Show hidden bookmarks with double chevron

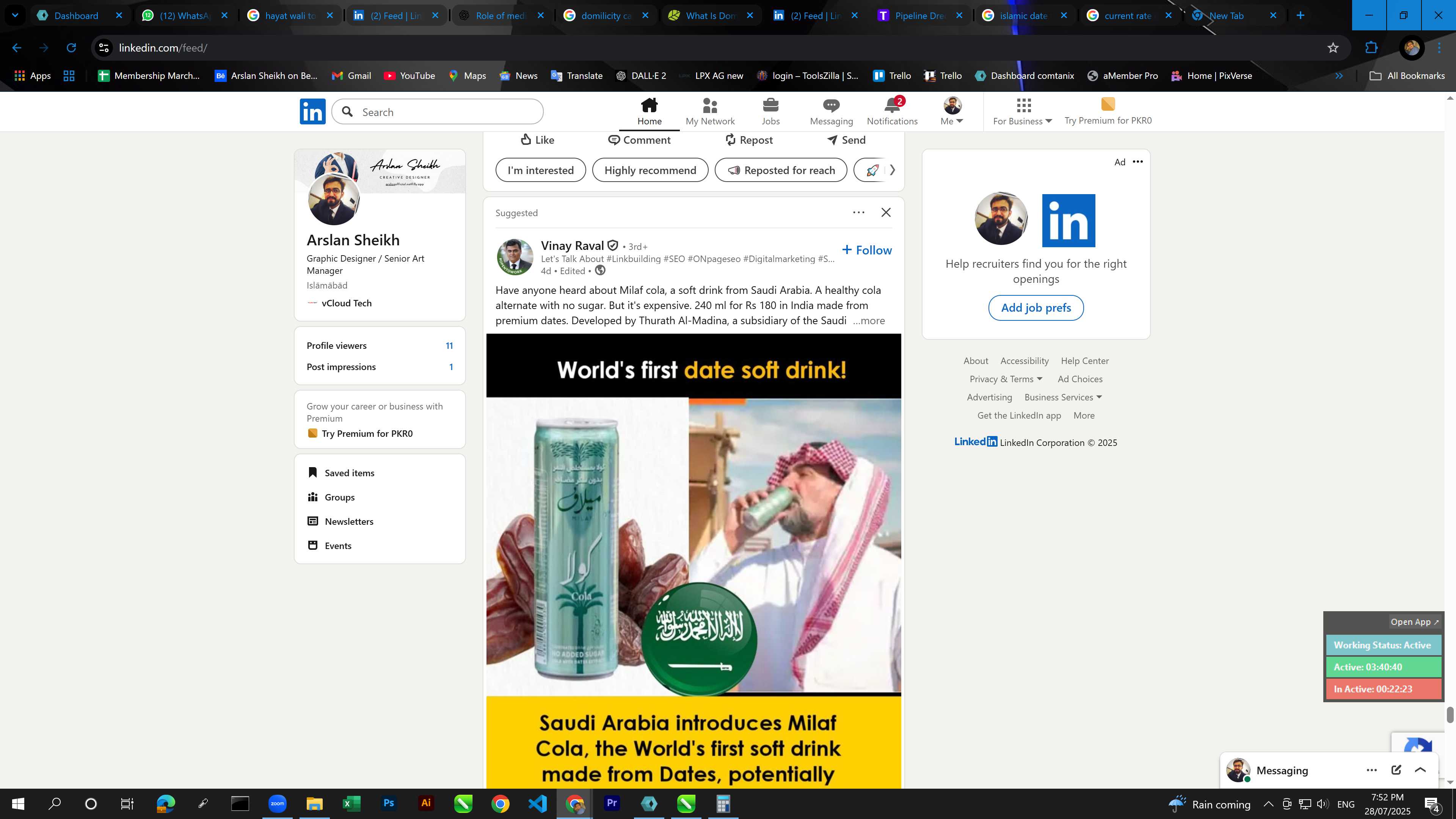(x=1338, y=76)
